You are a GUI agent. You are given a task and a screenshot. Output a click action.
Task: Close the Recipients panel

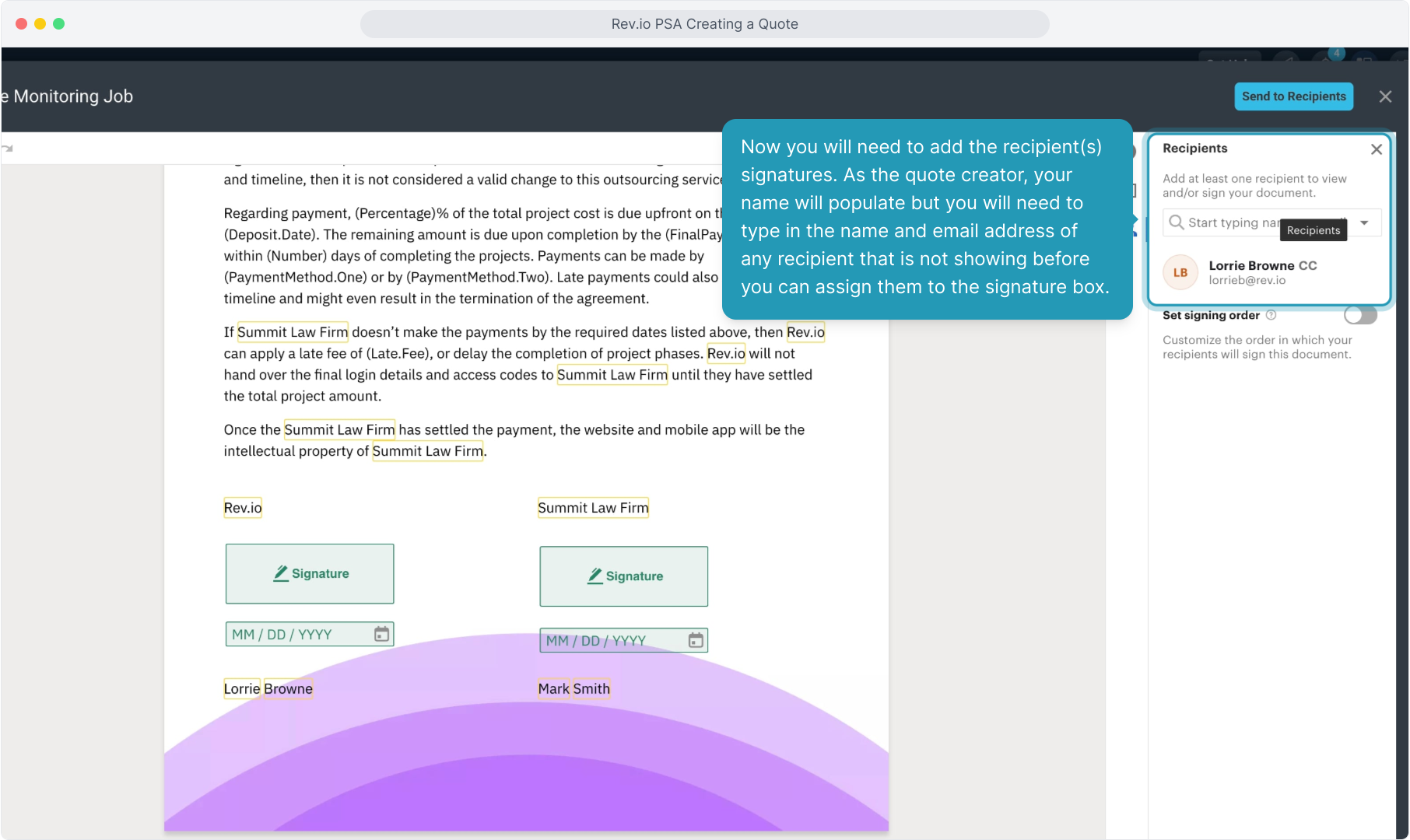coord(1376,149)
